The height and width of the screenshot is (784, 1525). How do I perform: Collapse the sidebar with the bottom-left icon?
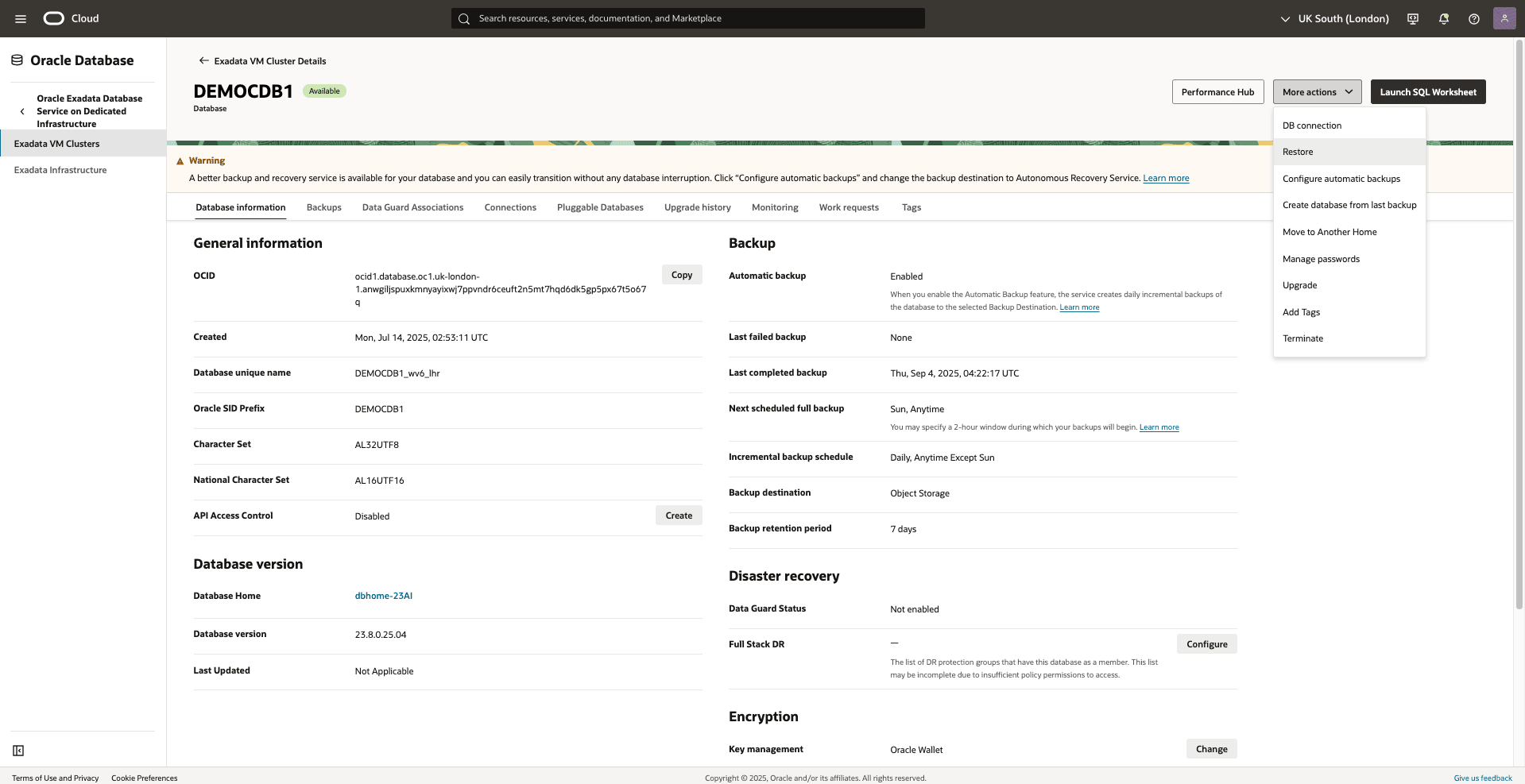click(x=18, y=751)
